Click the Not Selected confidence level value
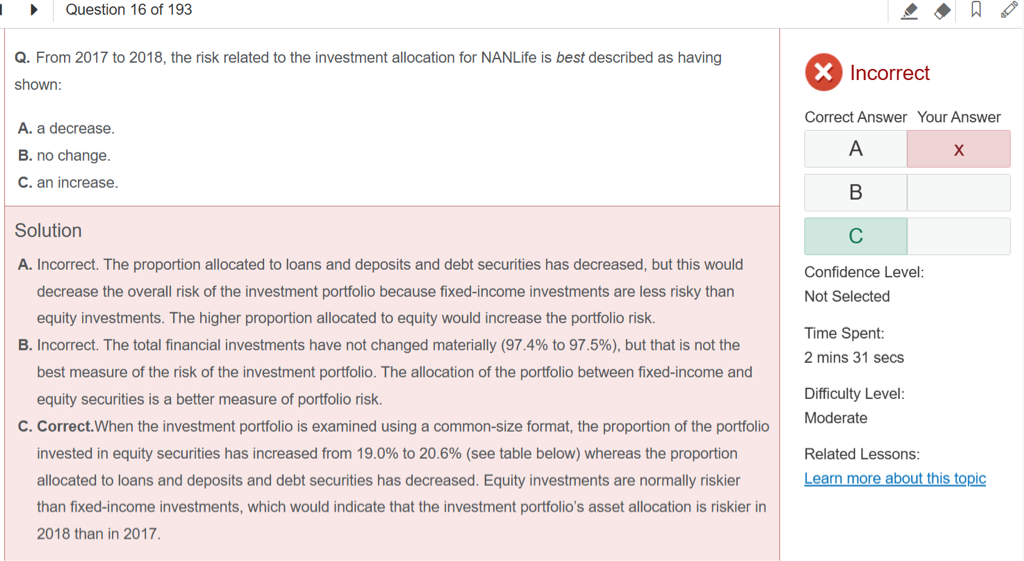This screenshot has width=1024, height=561. pyautogui.click(x=846, y=296)
